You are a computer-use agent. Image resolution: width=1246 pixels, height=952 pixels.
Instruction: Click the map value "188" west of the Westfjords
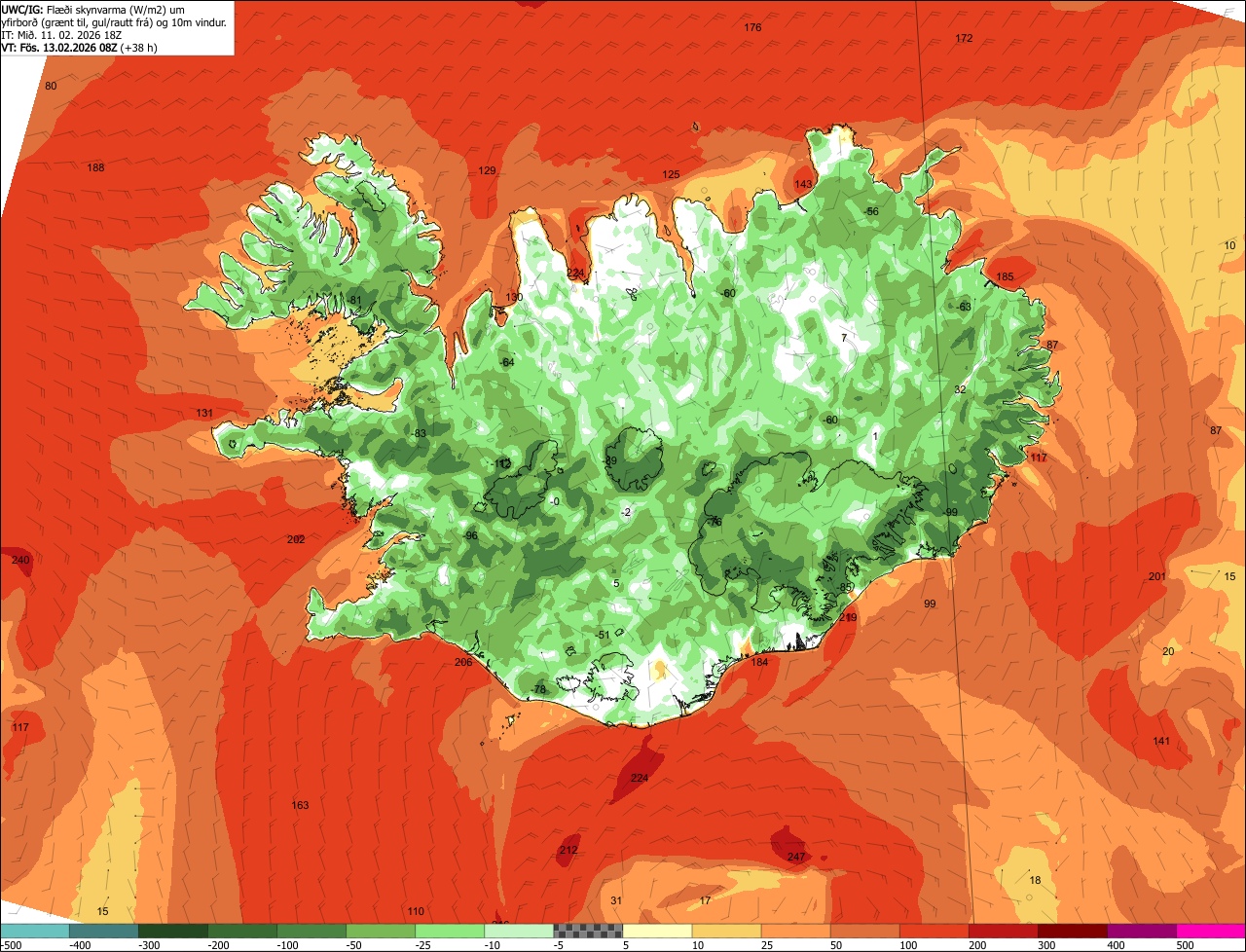(x=95, y=168)
